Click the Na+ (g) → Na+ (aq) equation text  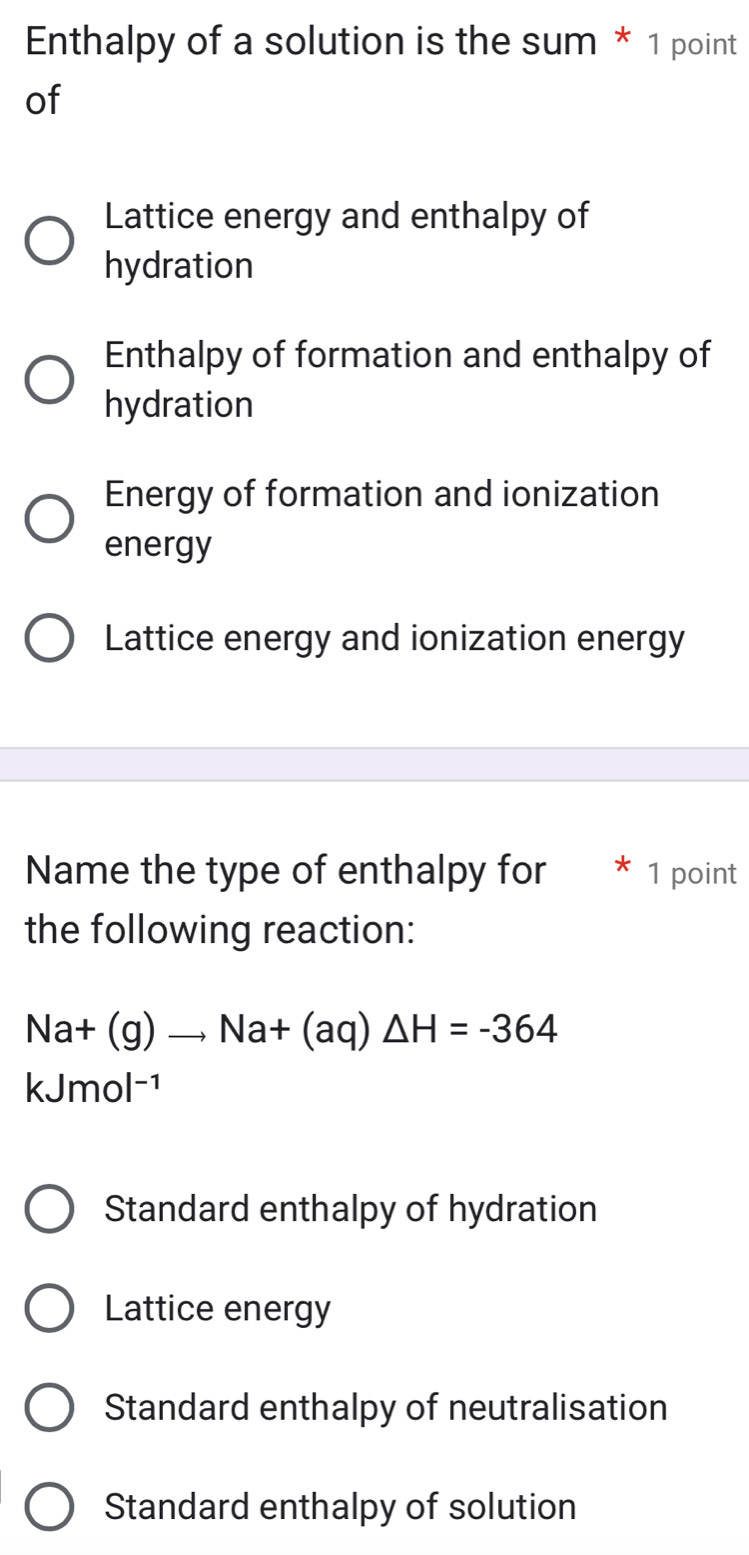click(x=291, y=1027)
